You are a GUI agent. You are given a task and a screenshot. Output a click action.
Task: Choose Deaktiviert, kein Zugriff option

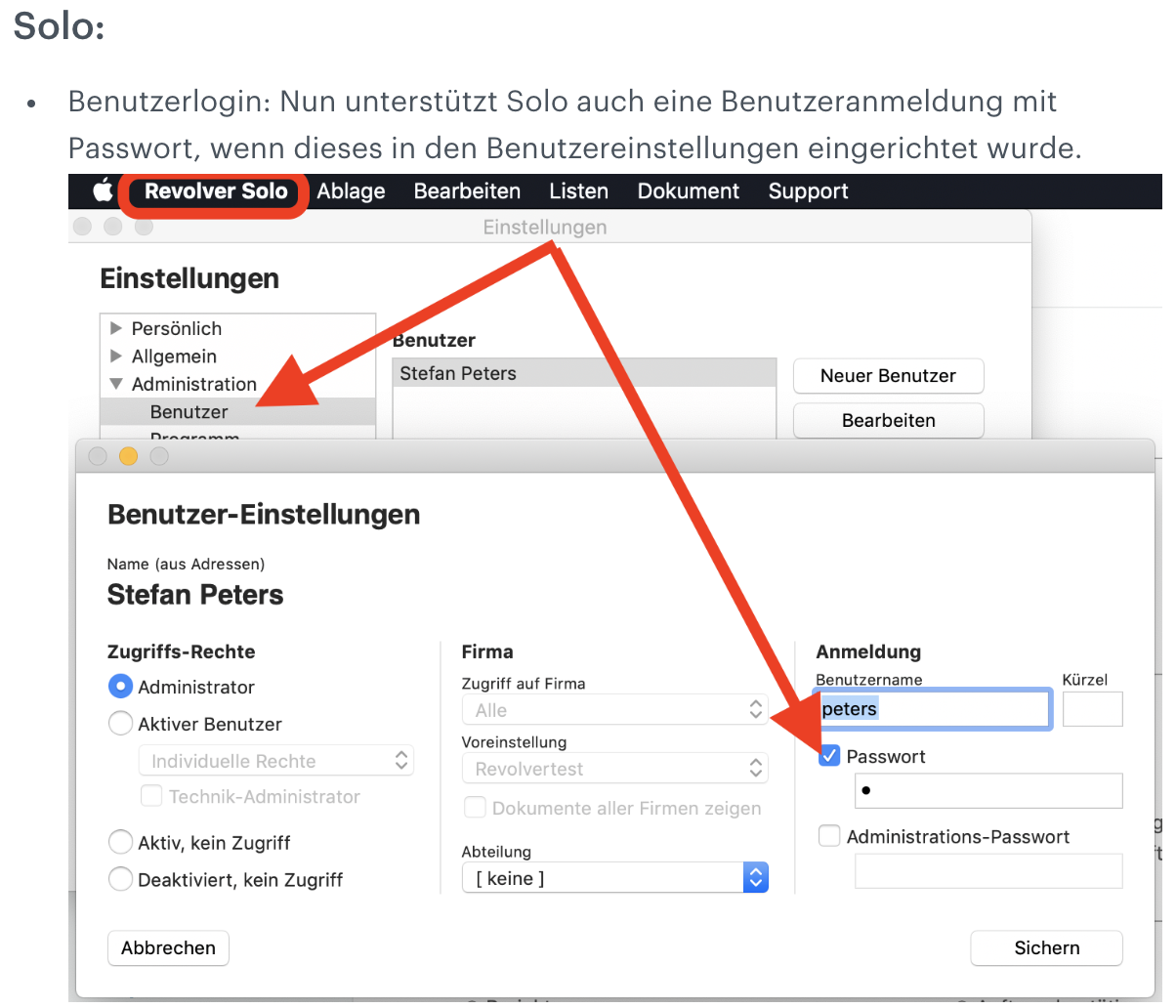point(120,879)
